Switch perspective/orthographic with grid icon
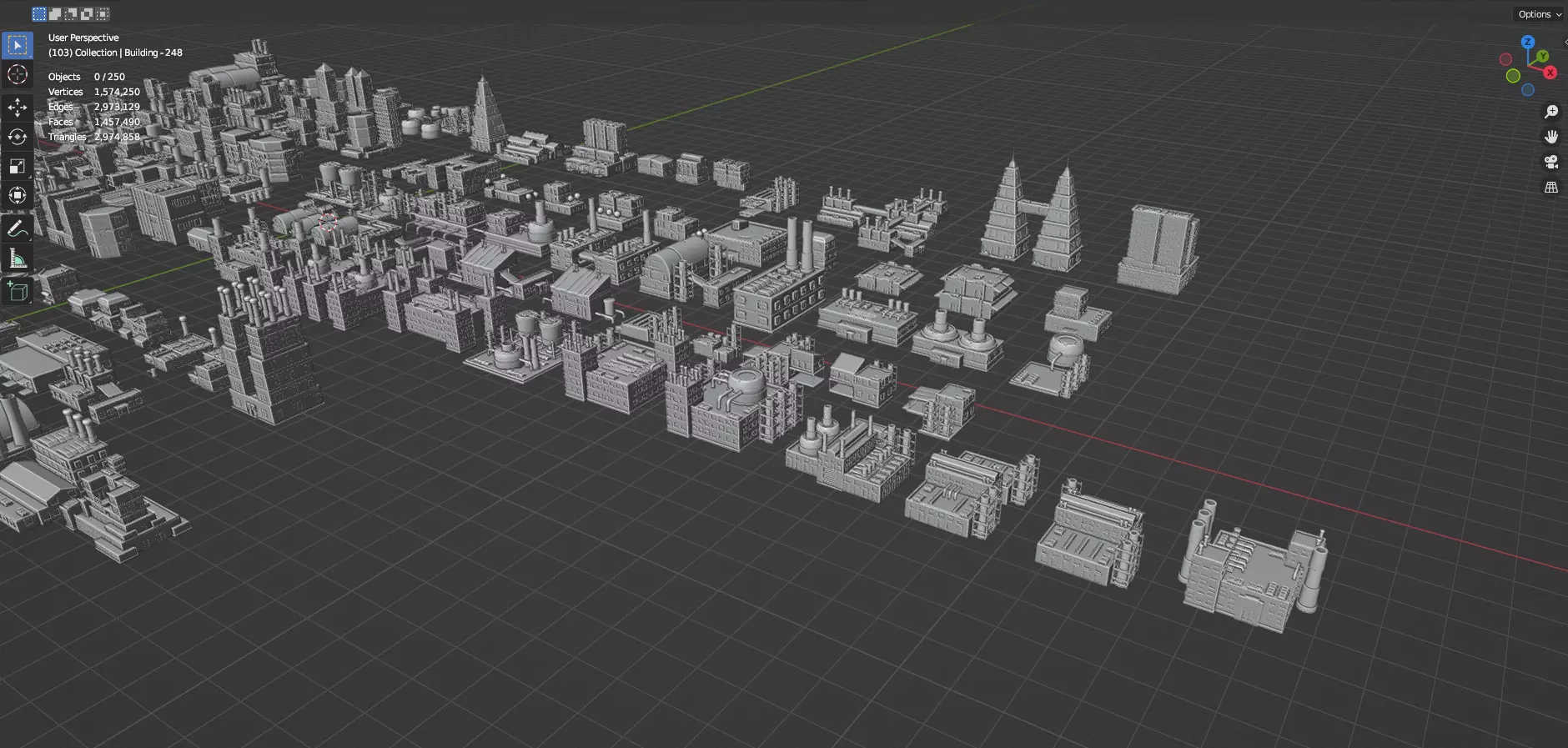This screenshot has width=1568, height=748. tap(1551, 188)
